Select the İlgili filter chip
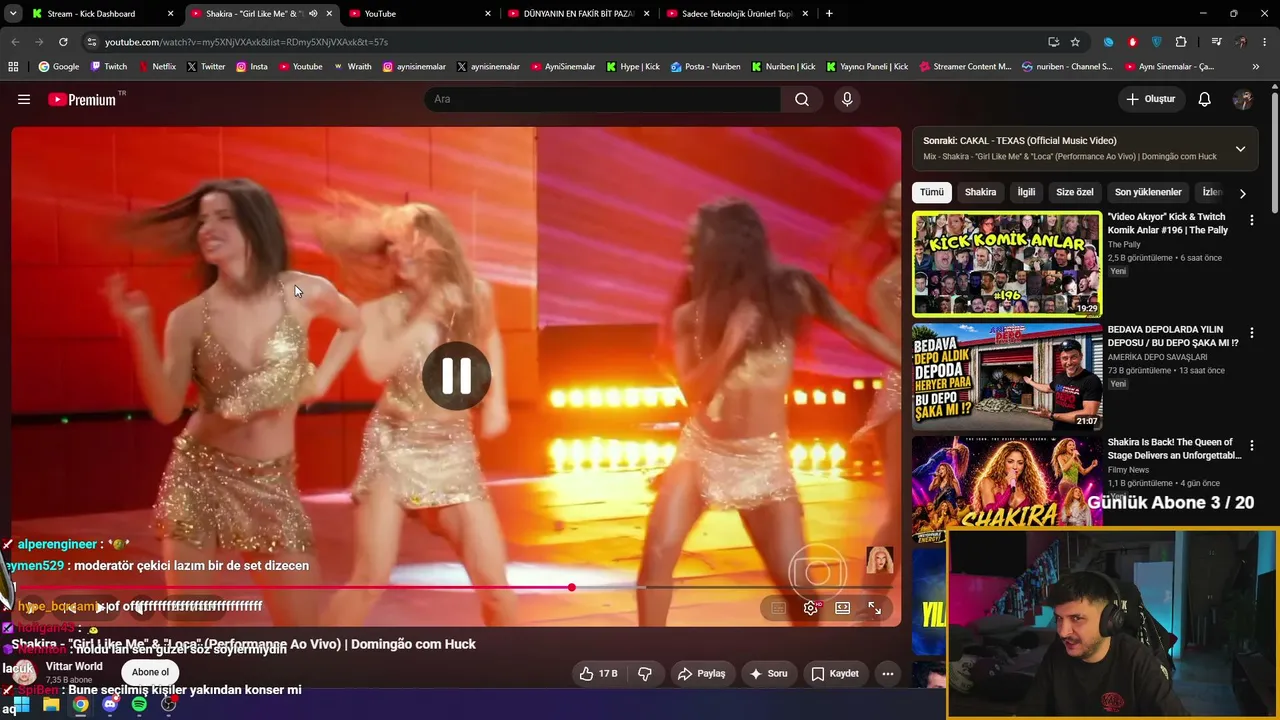1280x720 pixels. click(1026, 192)
